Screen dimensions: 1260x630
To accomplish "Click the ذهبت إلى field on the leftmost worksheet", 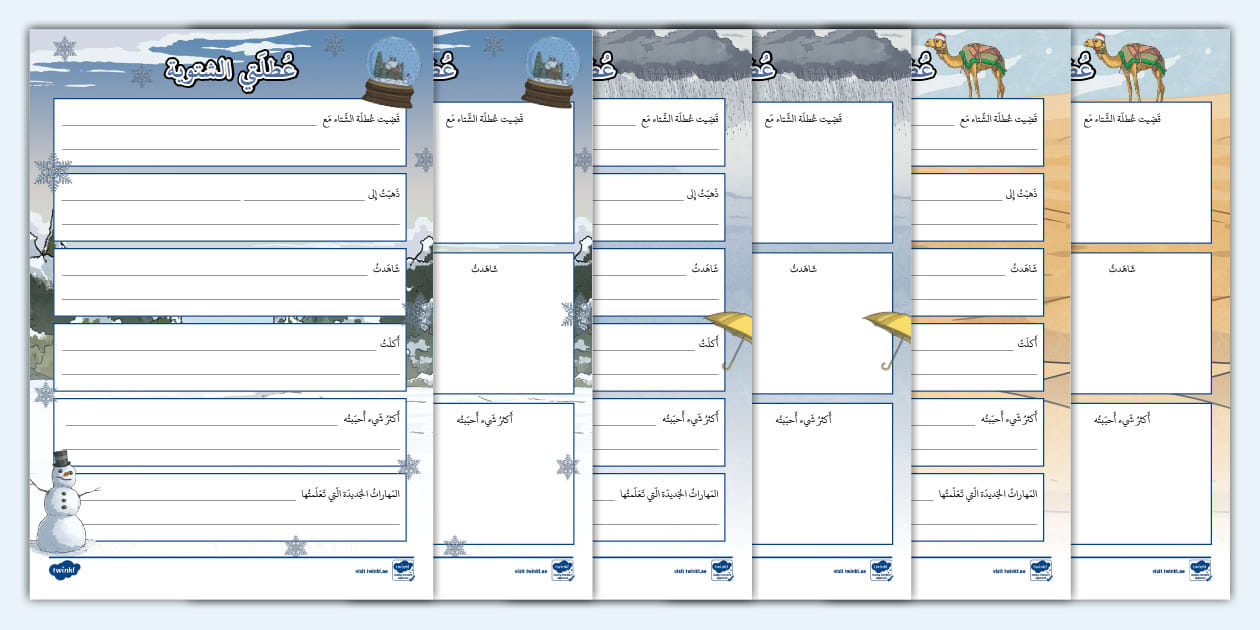I will coord(230,207).
